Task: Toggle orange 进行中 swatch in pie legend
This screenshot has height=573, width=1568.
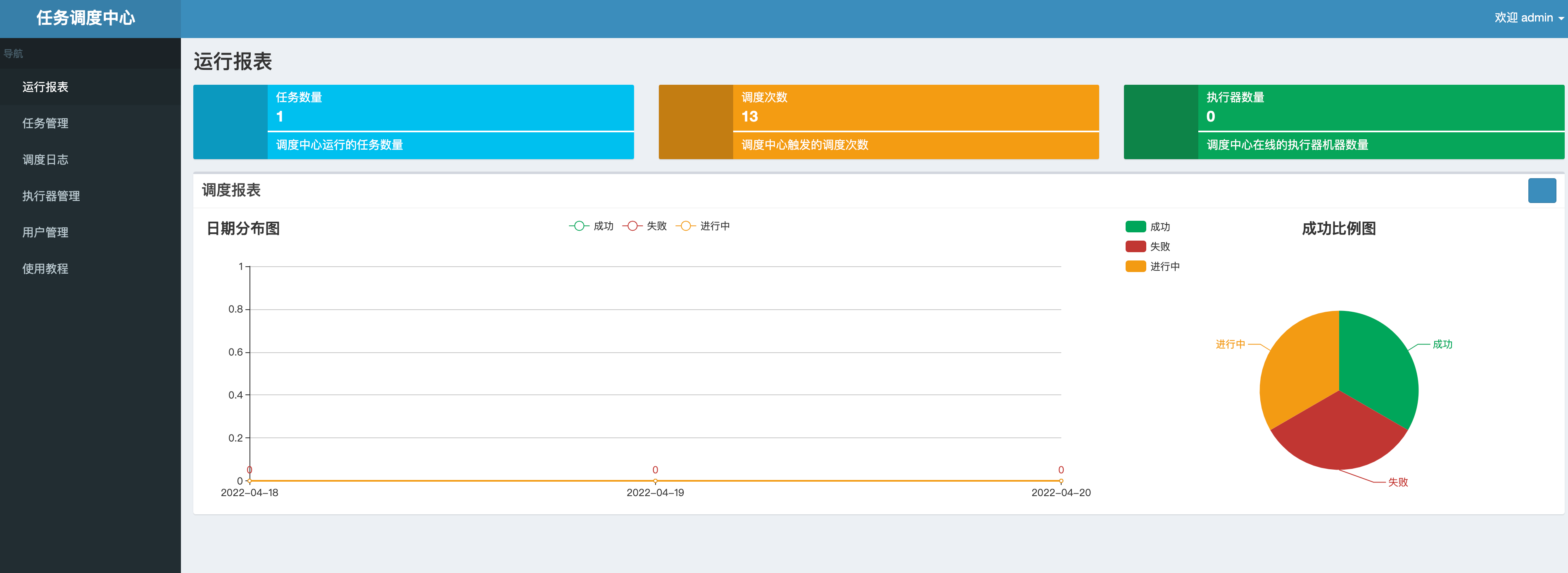Action: (1135, 266)
